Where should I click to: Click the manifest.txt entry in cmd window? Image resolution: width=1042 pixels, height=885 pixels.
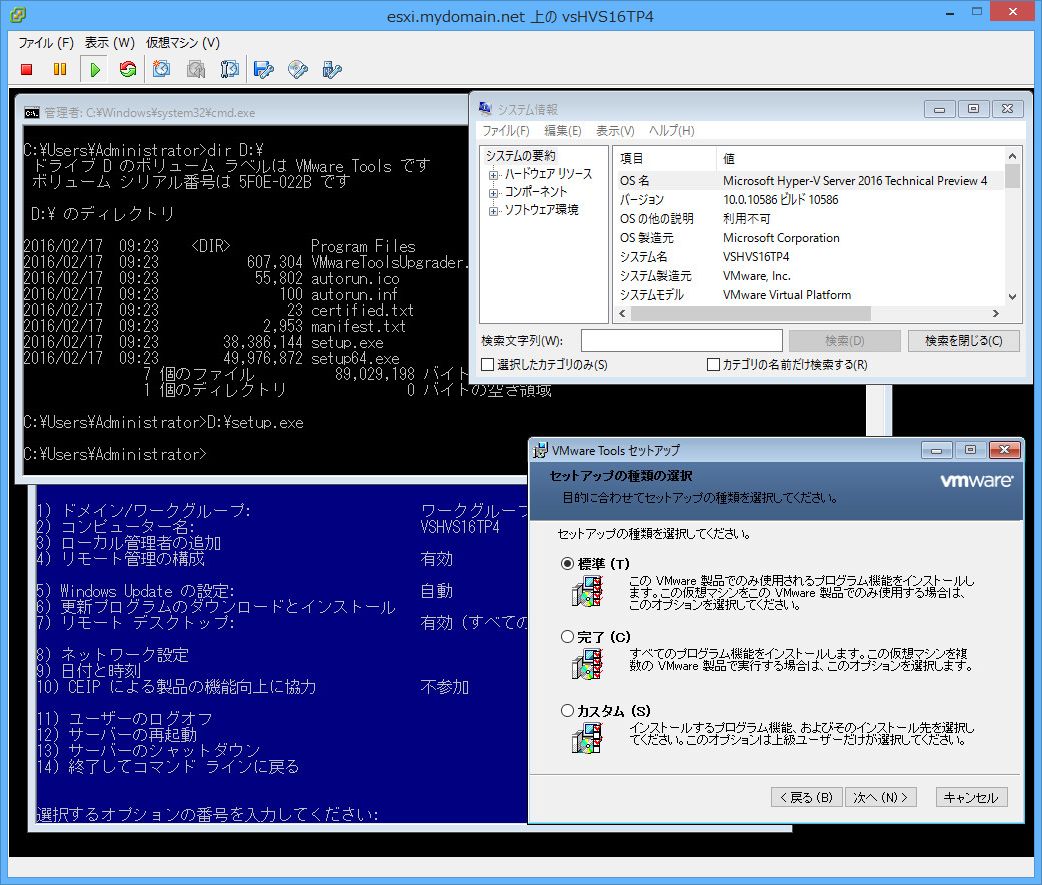[358, 327]
